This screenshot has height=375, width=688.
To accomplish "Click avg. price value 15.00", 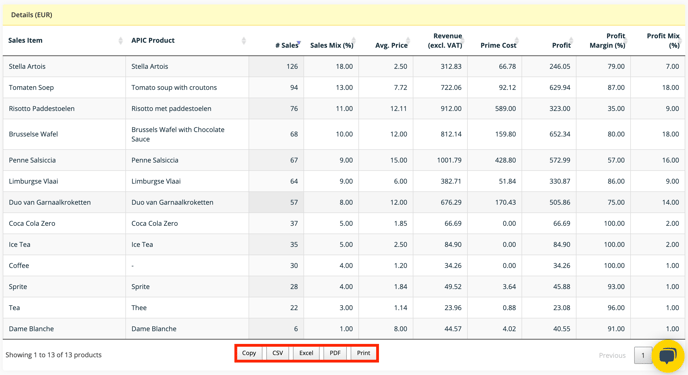I will point(398,161).
